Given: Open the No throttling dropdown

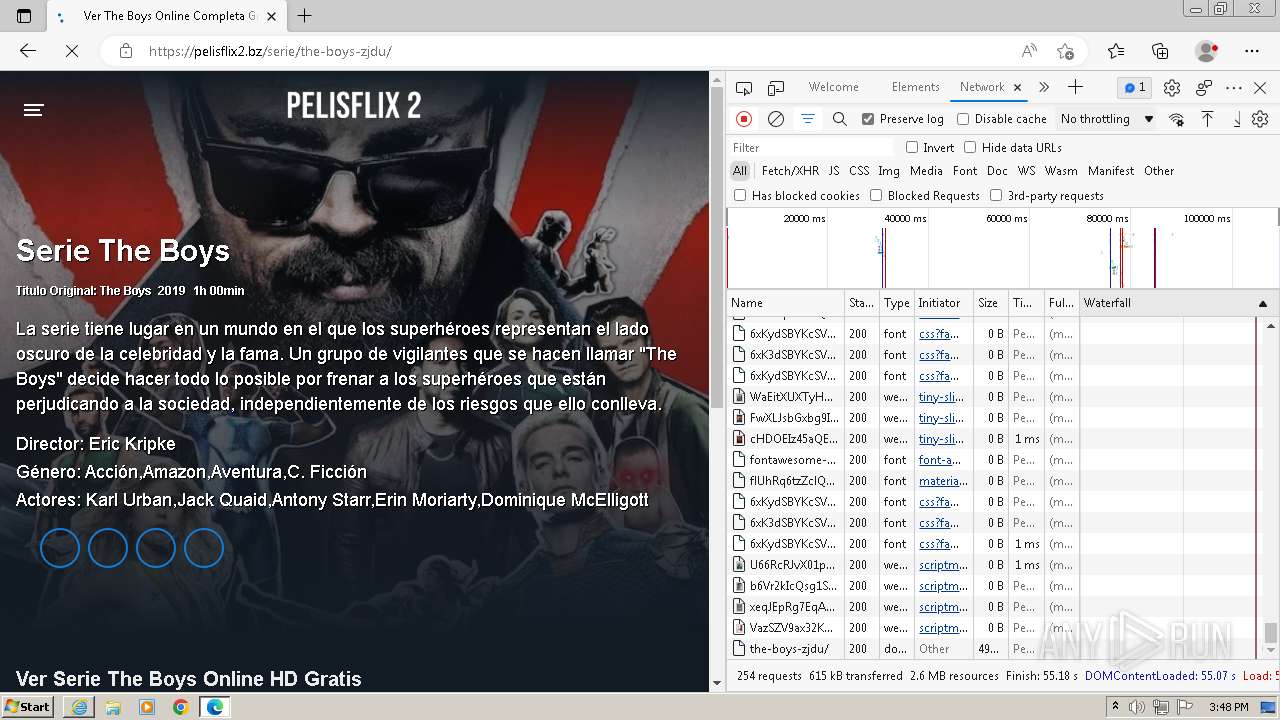Looking at the screenshot, I should coord(1107,119).
